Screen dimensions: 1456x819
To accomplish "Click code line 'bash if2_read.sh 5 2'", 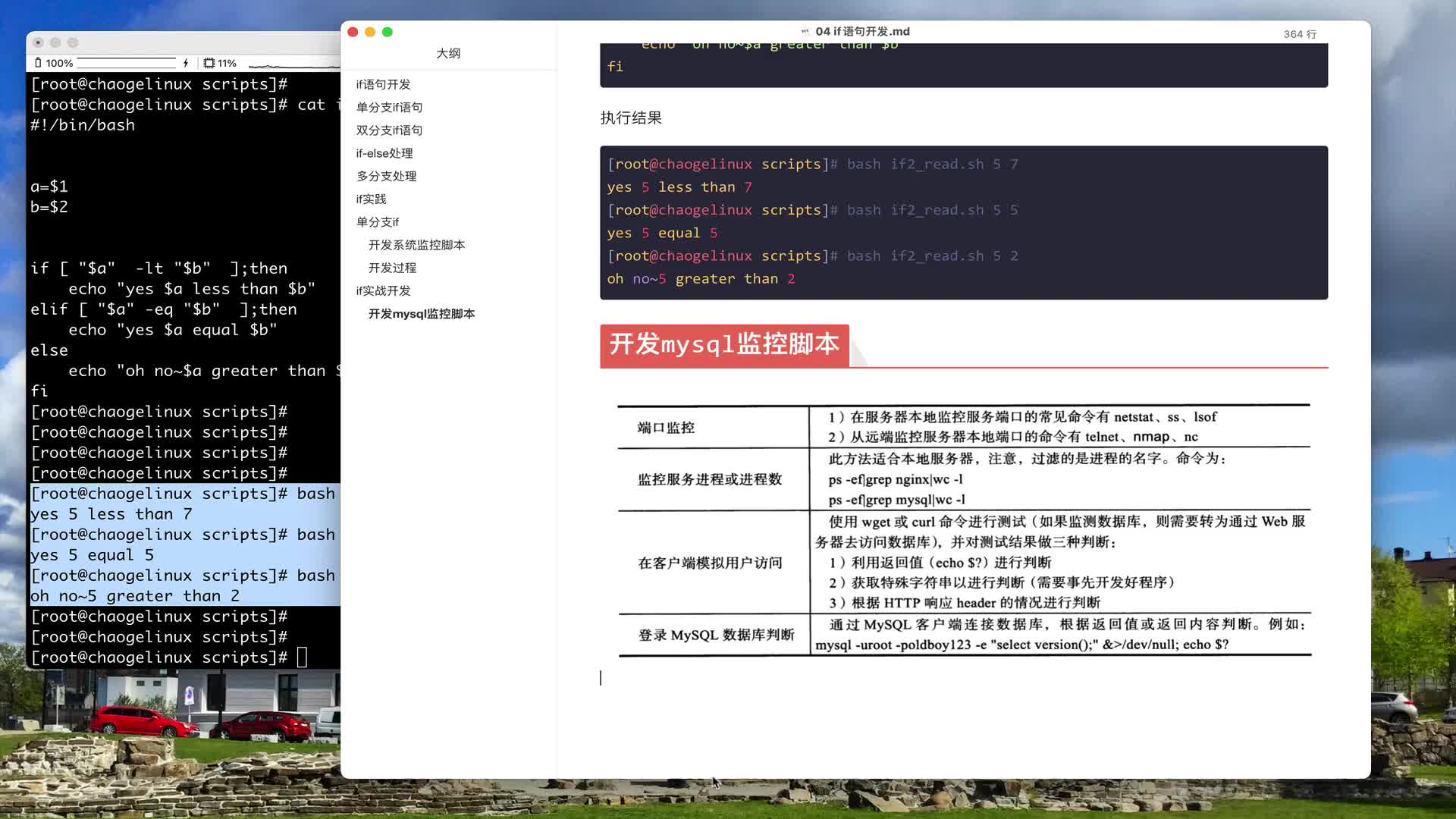I will click(932, 256).
